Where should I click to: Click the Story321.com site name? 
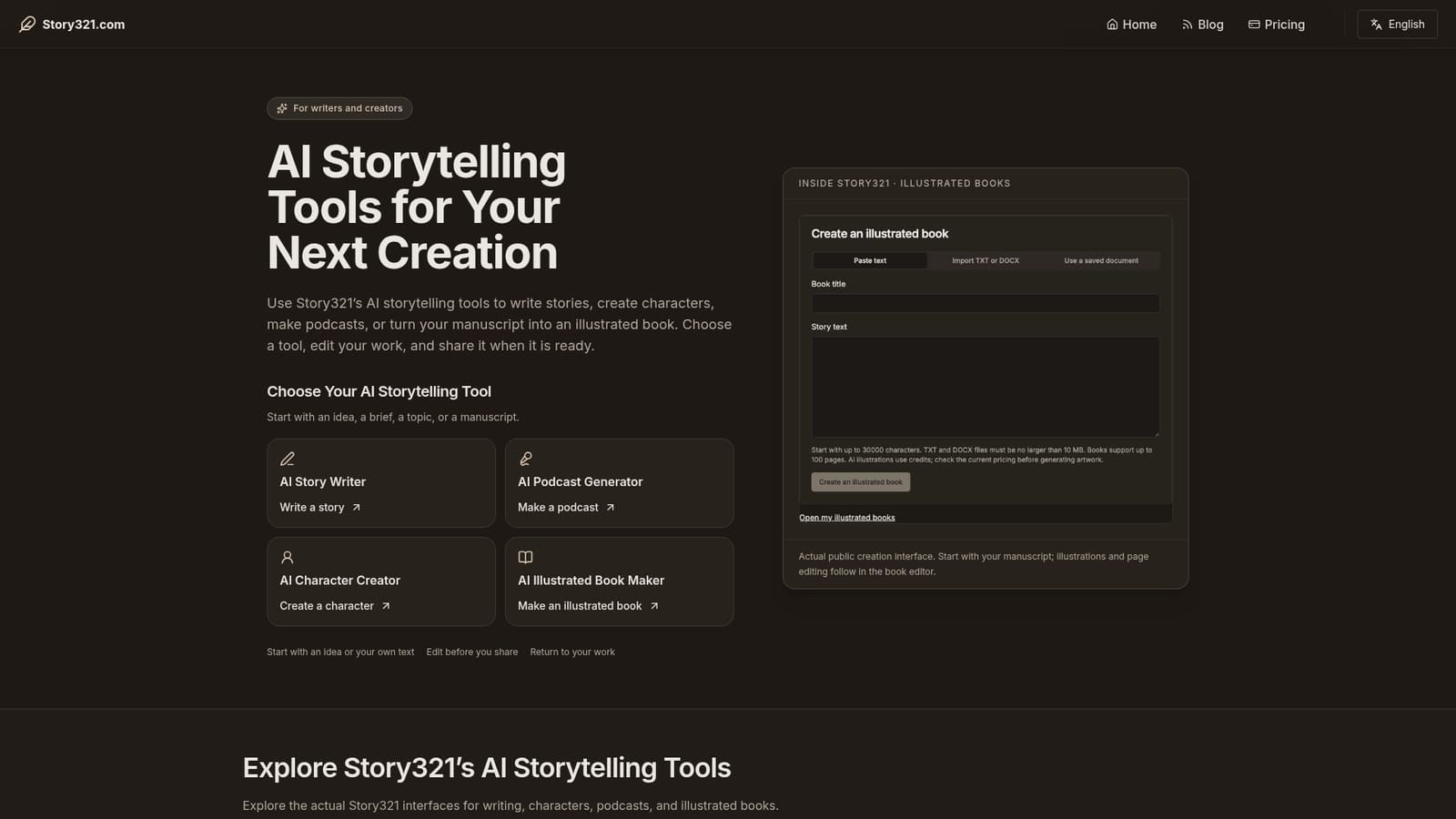(x=84, y=25)
